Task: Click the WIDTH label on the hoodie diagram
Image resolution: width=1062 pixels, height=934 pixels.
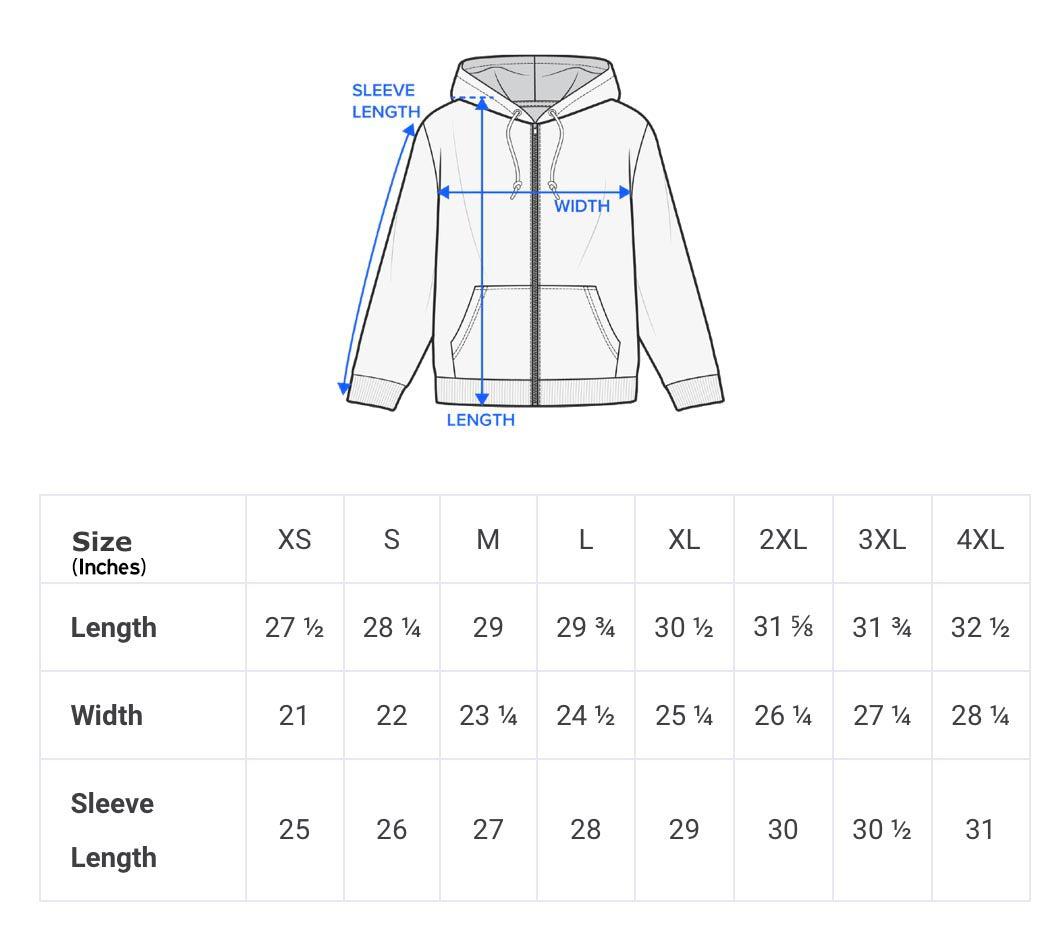Action: [x=582, y=206]
